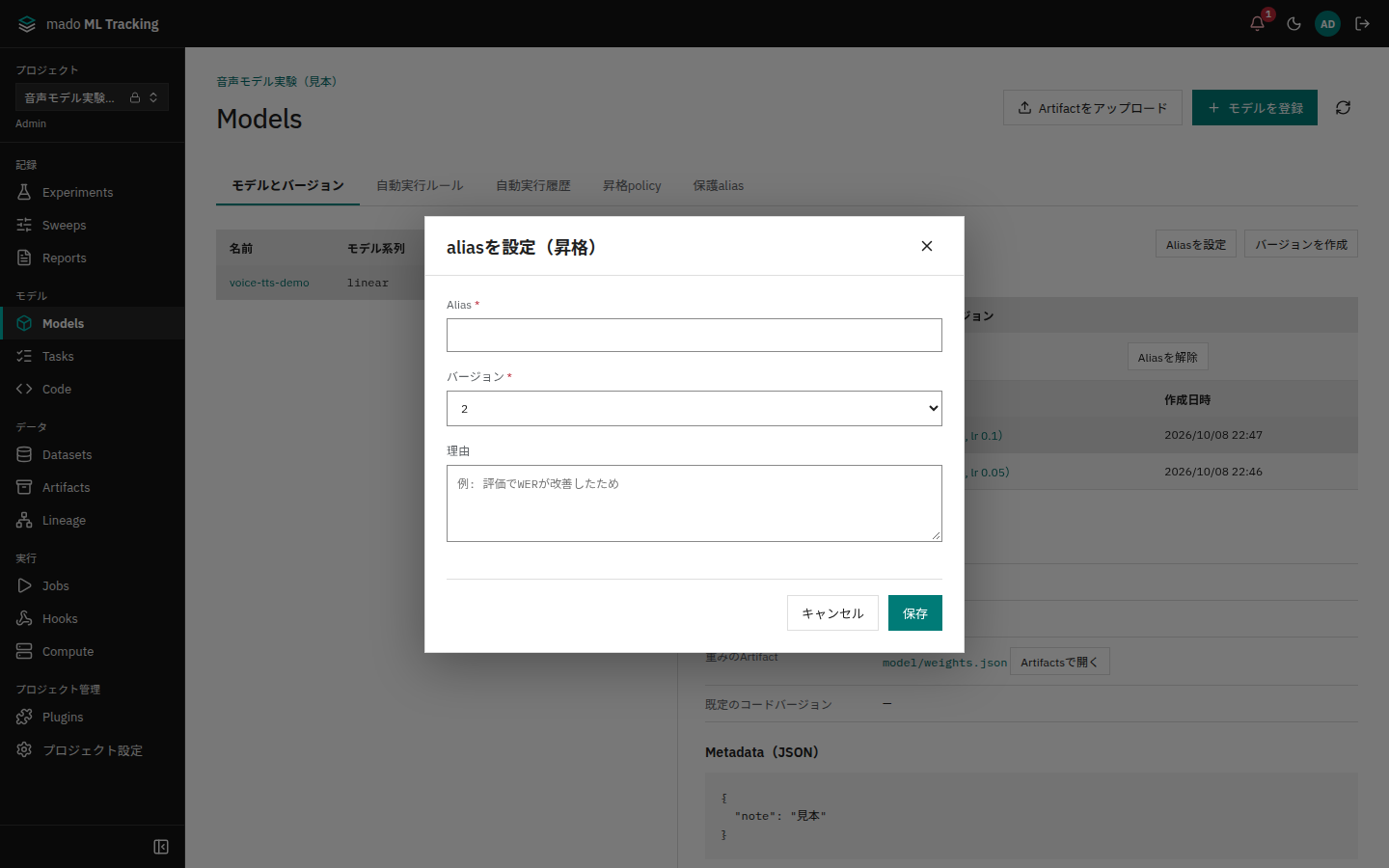Switch to the 自動実行履歴 tab
The height and width of the screenshot is (868, 1389).
(533, 185)
